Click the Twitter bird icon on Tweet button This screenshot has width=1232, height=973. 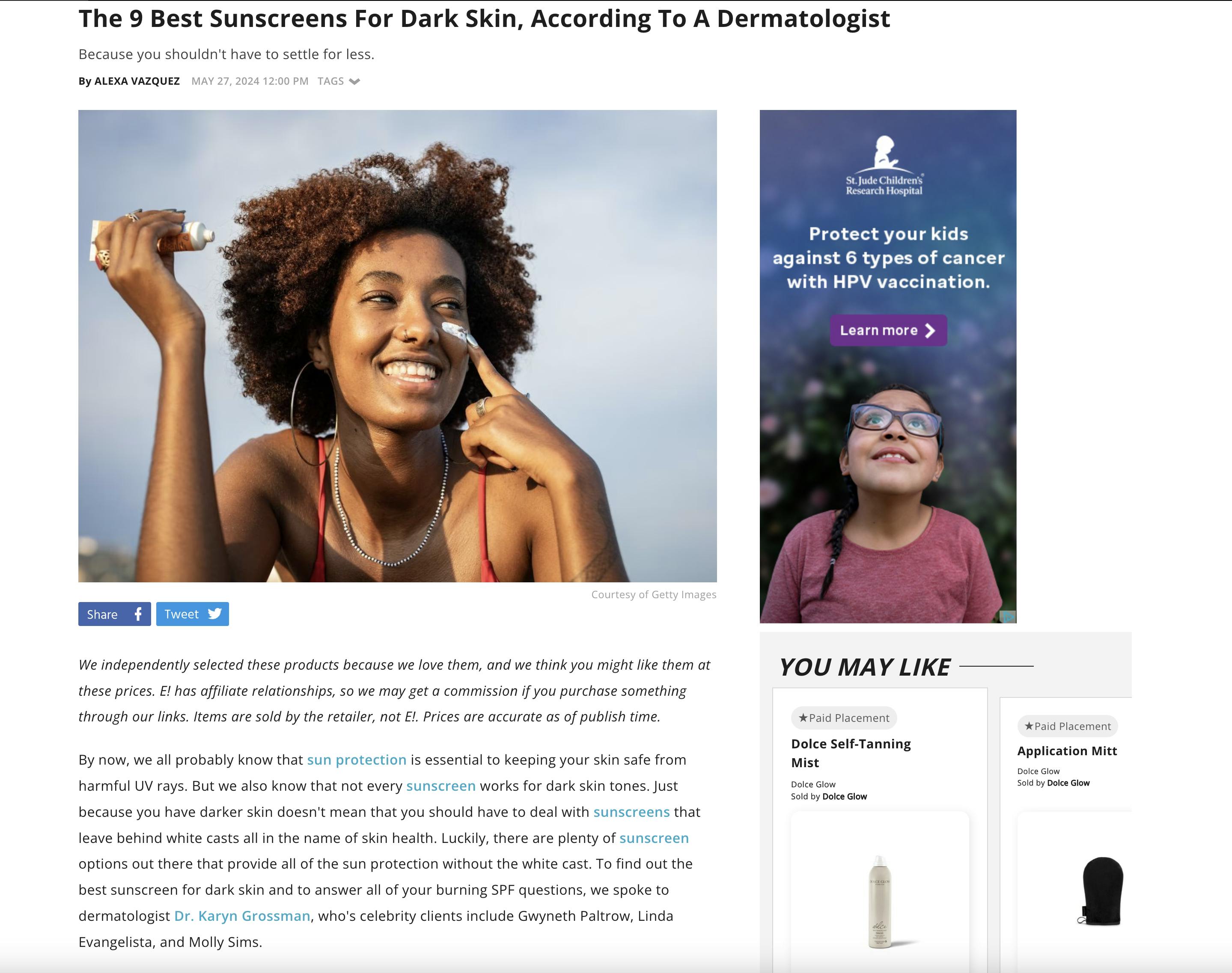point(215,614)
